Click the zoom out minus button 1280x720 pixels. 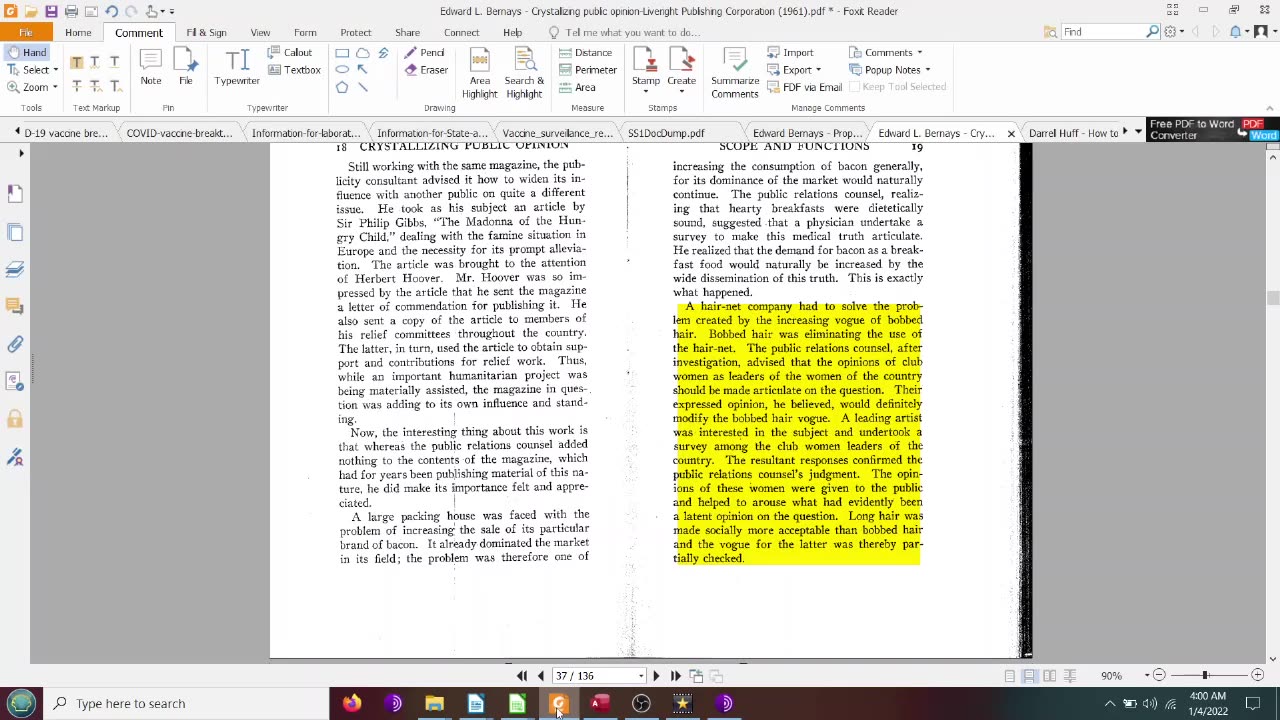click(x=1159, y=676)
